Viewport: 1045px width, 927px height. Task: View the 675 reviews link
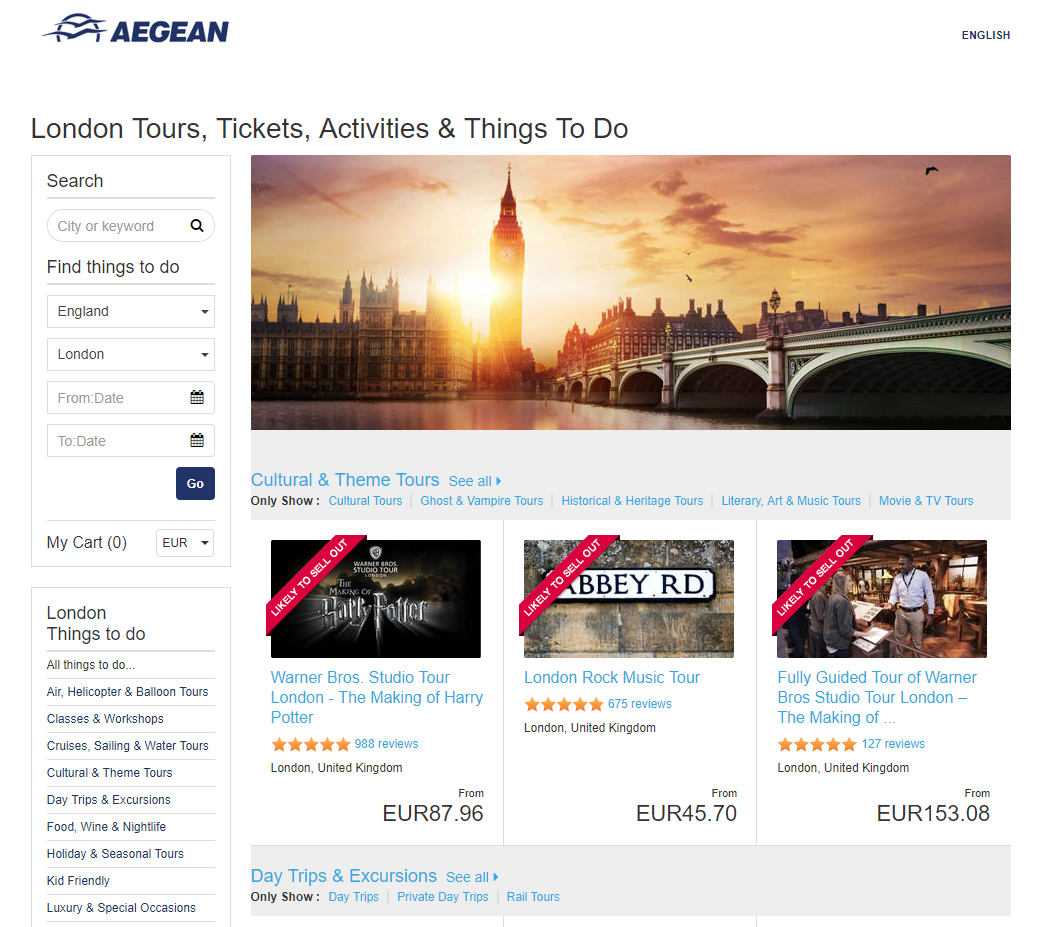pos(640,704)
